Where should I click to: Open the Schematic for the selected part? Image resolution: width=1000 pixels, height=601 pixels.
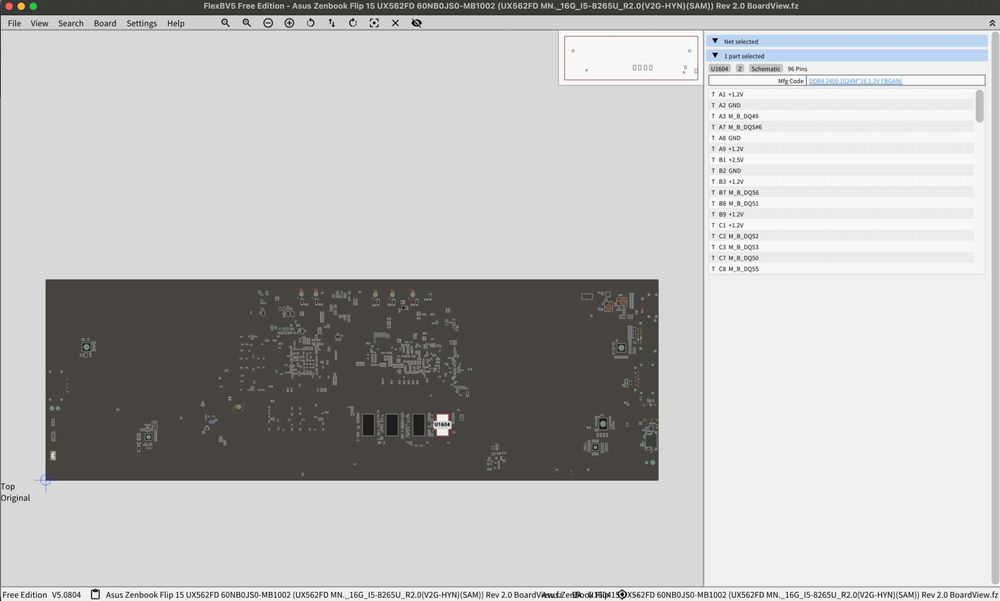pos(765,68)
